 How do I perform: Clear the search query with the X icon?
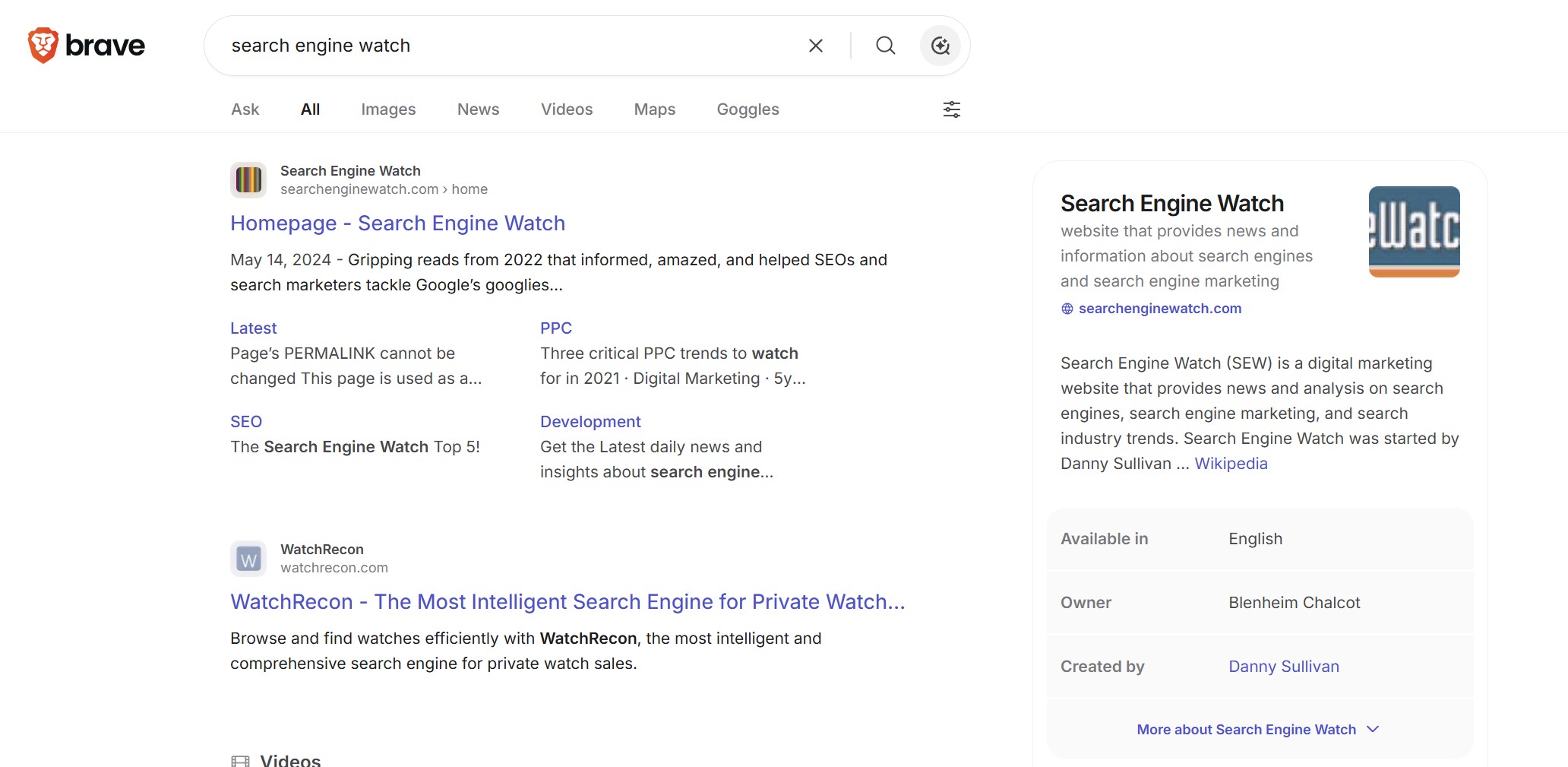pyautogui.click(x=816, y=46)
